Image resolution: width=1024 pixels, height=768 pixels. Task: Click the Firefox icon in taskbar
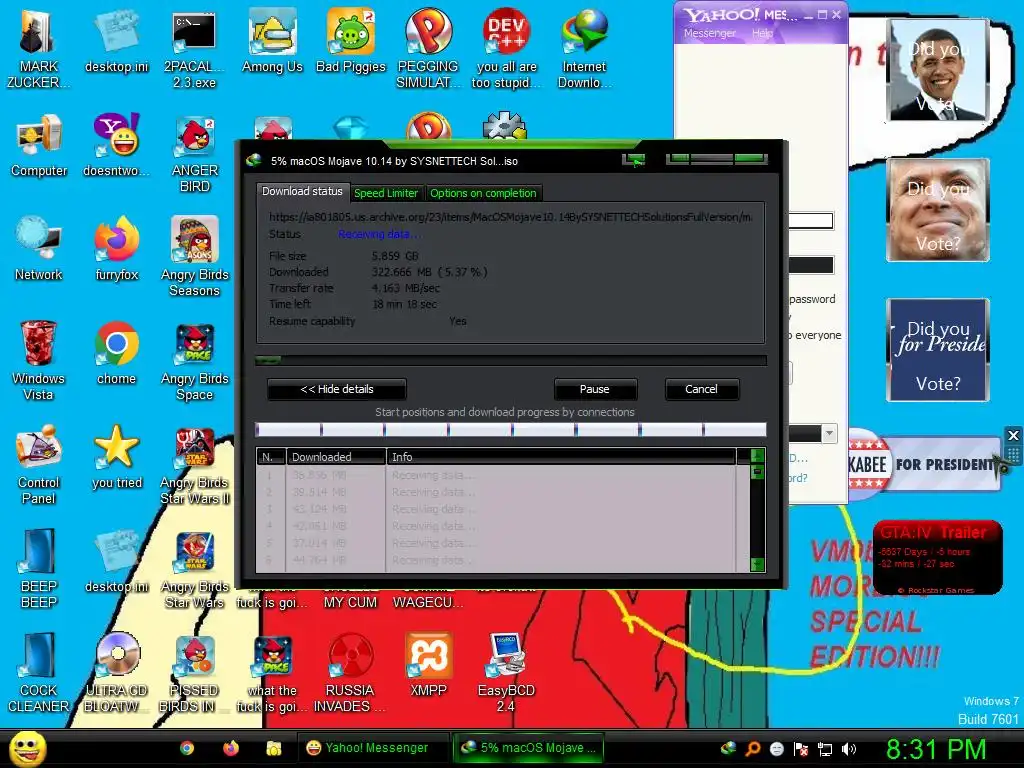pyautogui.click(x=231, y=748)
